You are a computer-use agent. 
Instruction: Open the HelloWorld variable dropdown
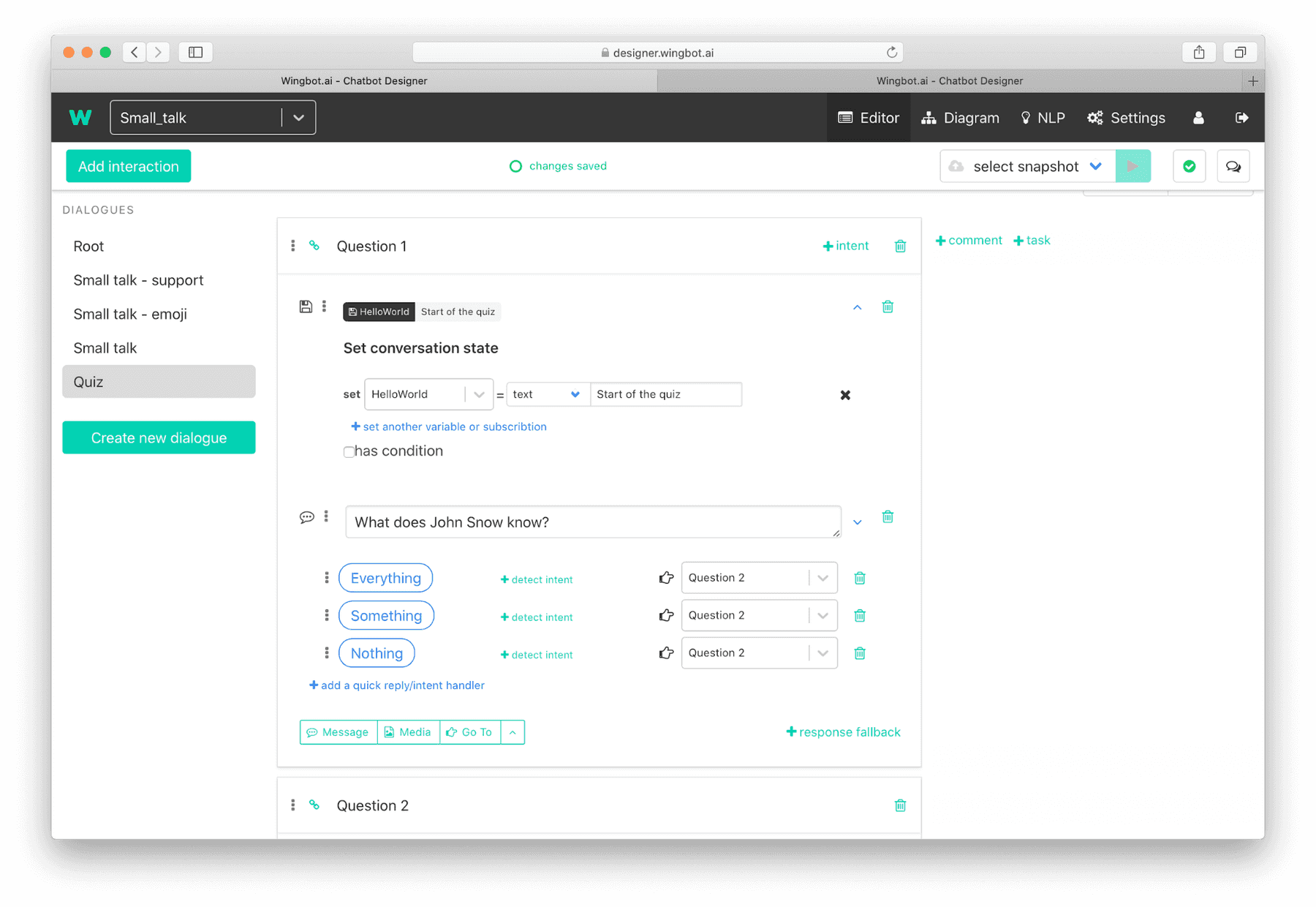[x=478, y=394]
